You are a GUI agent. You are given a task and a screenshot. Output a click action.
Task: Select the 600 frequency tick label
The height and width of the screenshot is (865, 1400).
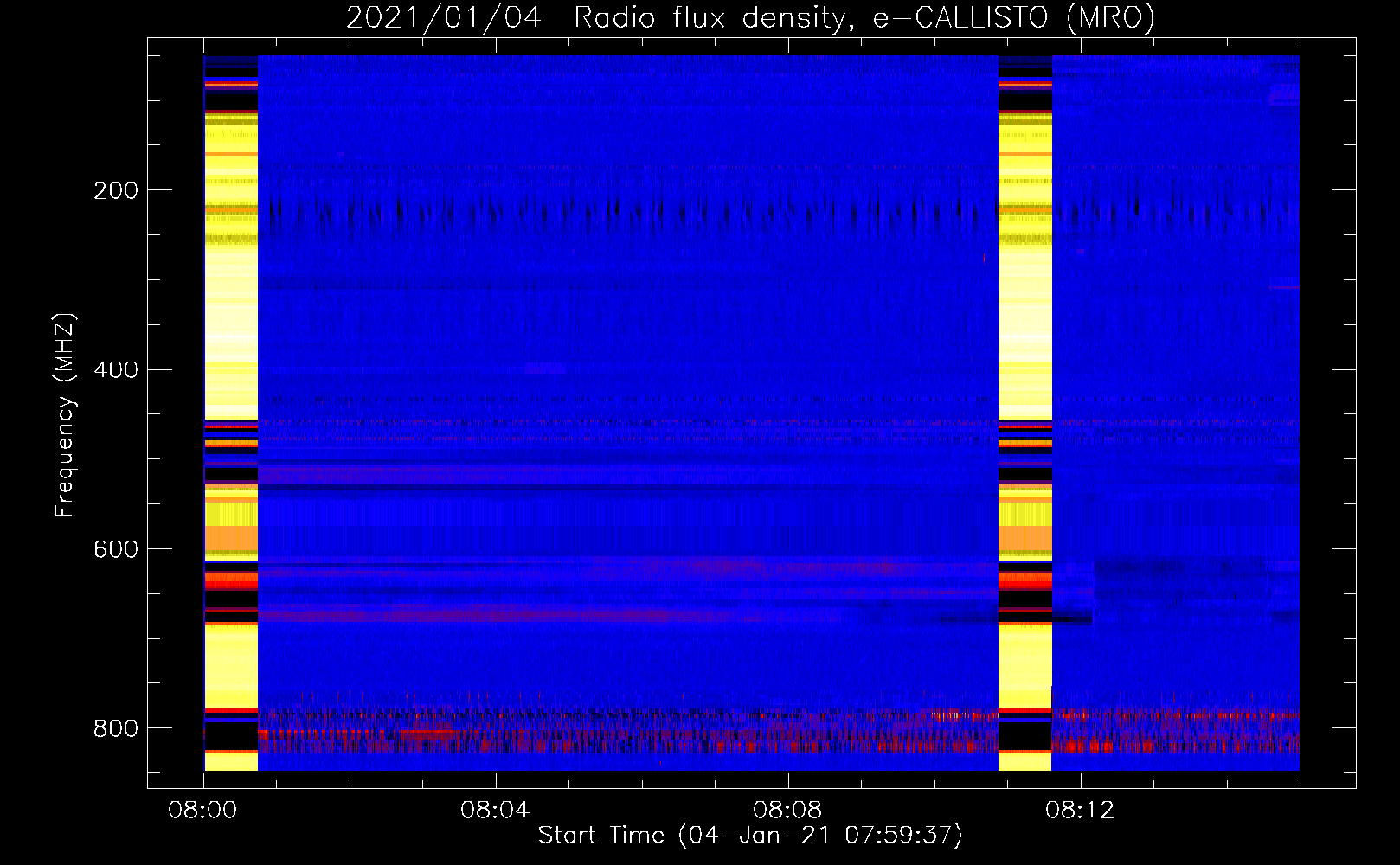point(116,550)
